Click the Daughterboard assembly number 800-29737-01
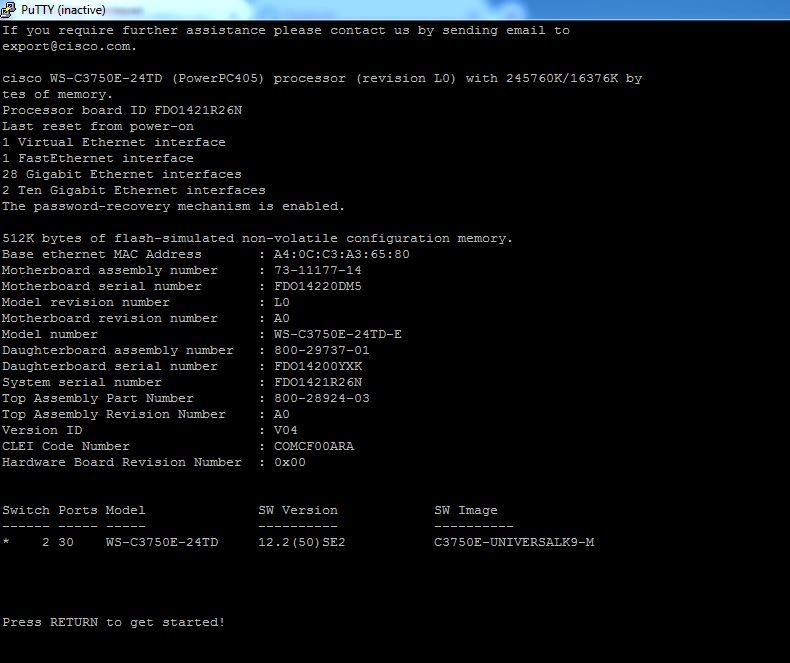790x663 pixels. click(x=321, y=350)
